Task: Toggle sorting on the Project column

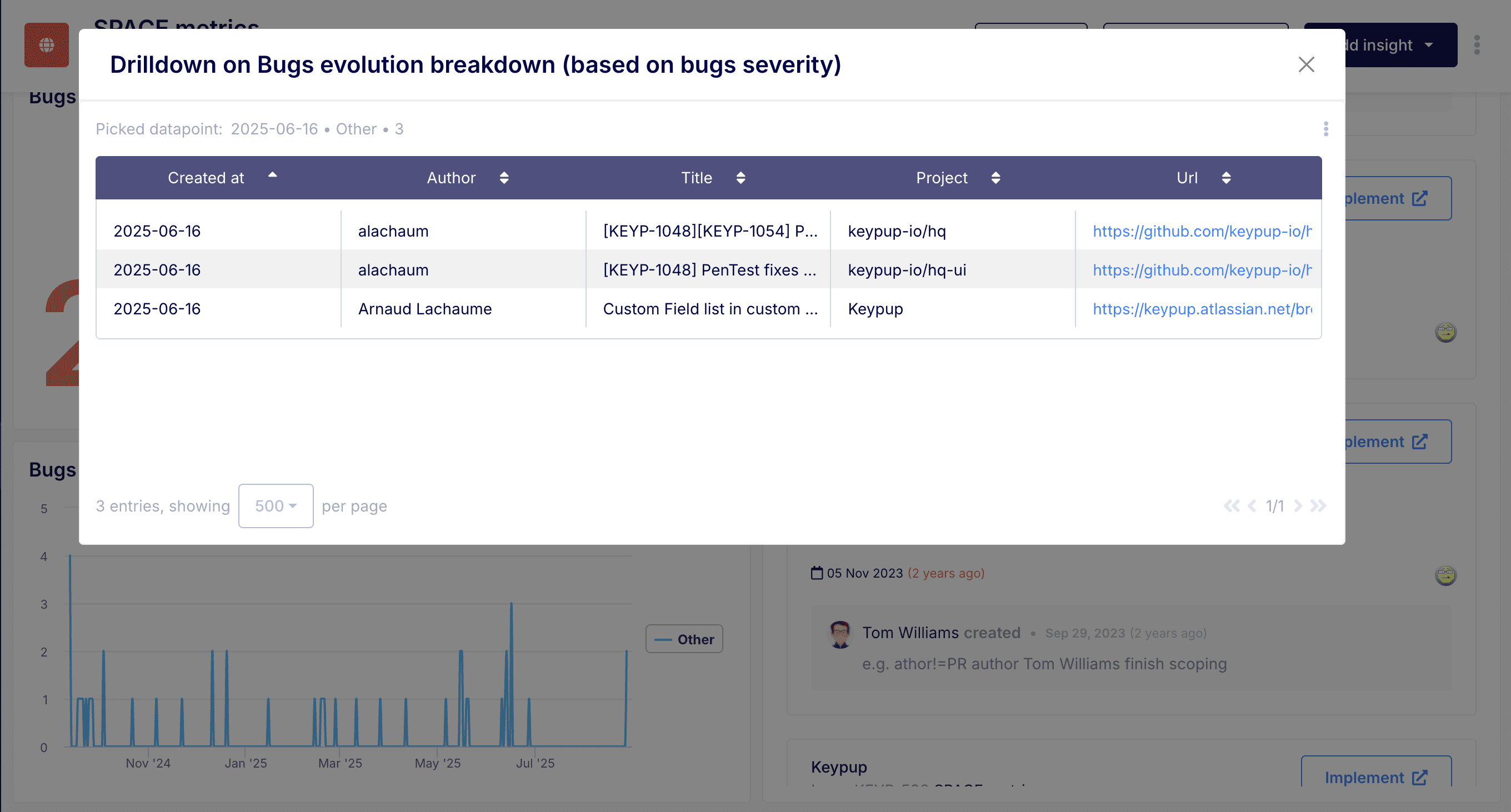Action: click(995, 178)
